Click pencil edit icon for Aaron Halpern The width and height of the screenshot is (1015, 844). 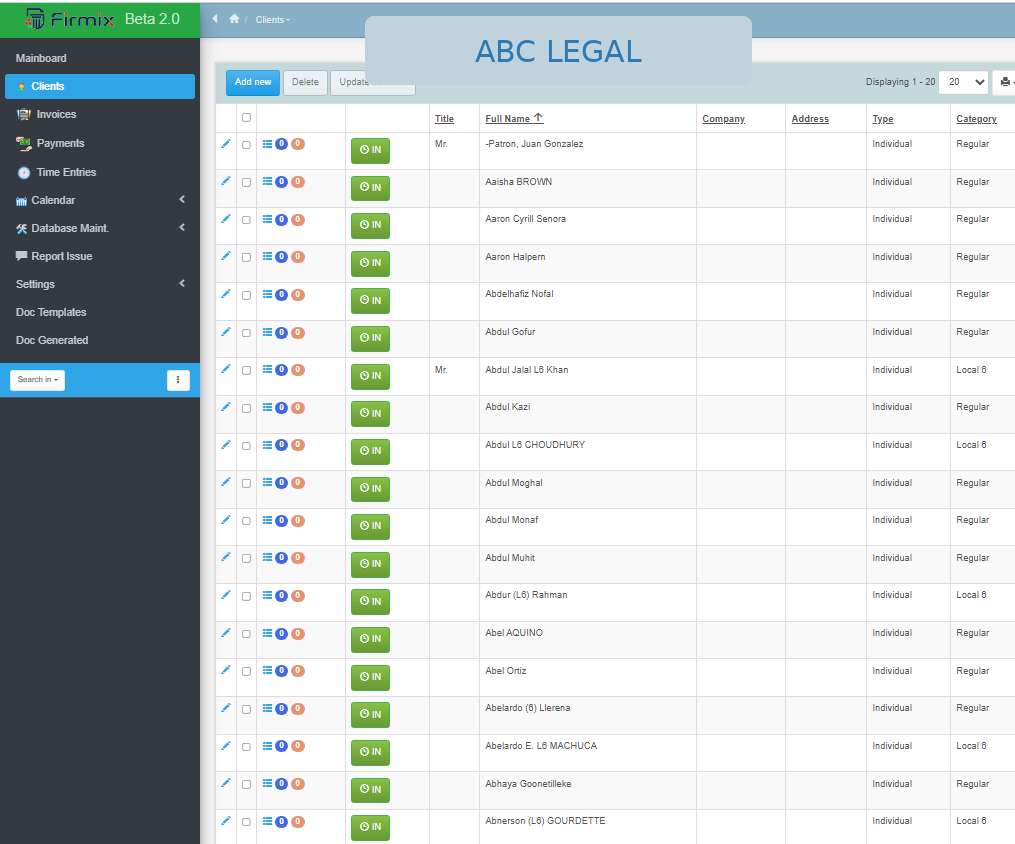tap(225, 256)
